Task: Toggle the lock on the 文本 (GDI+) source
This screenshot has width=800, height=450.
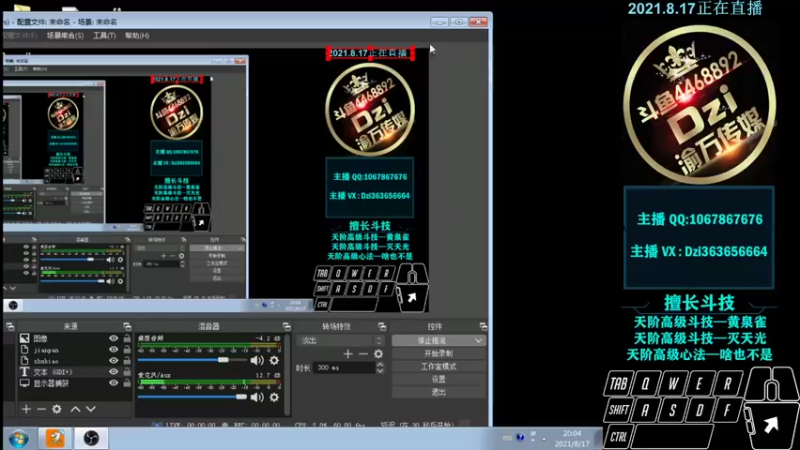Action: 127,372
